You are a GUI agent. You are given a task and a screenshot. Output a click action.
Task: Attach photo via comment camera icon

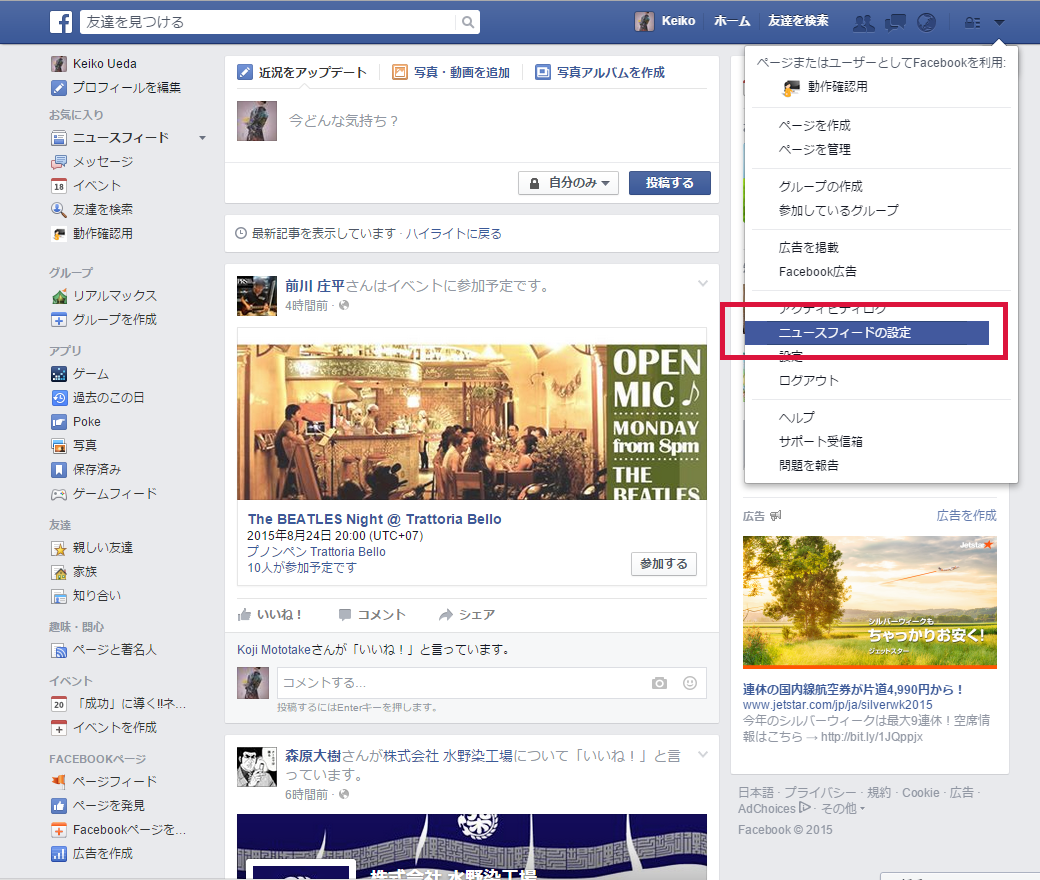659,683
